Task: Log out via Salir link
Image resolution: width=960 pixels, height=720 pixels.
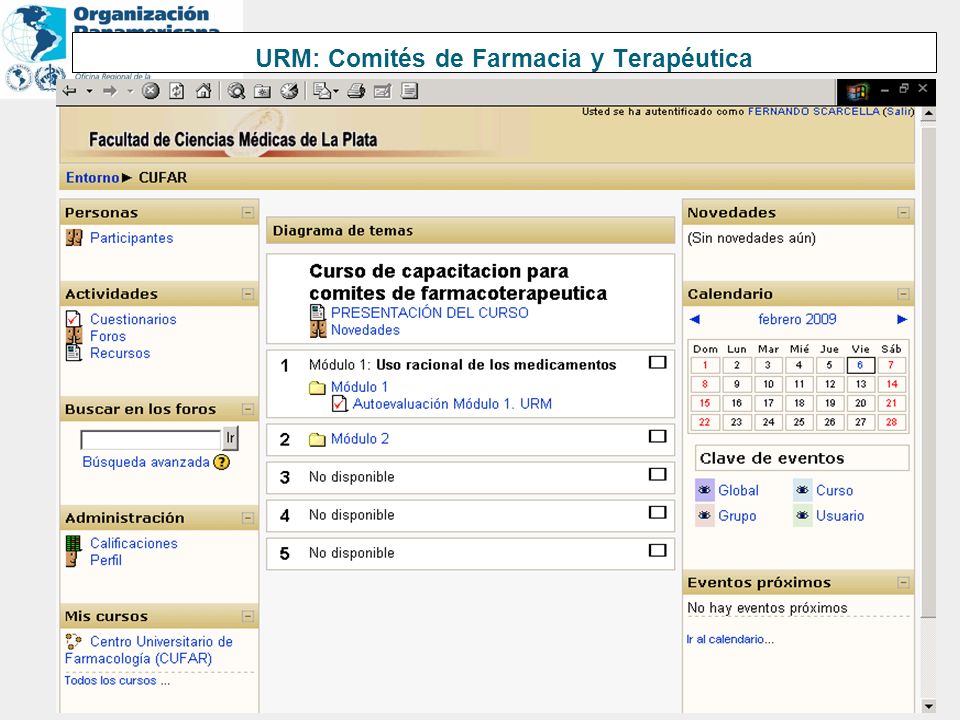Action: click(x=898, y=111)
